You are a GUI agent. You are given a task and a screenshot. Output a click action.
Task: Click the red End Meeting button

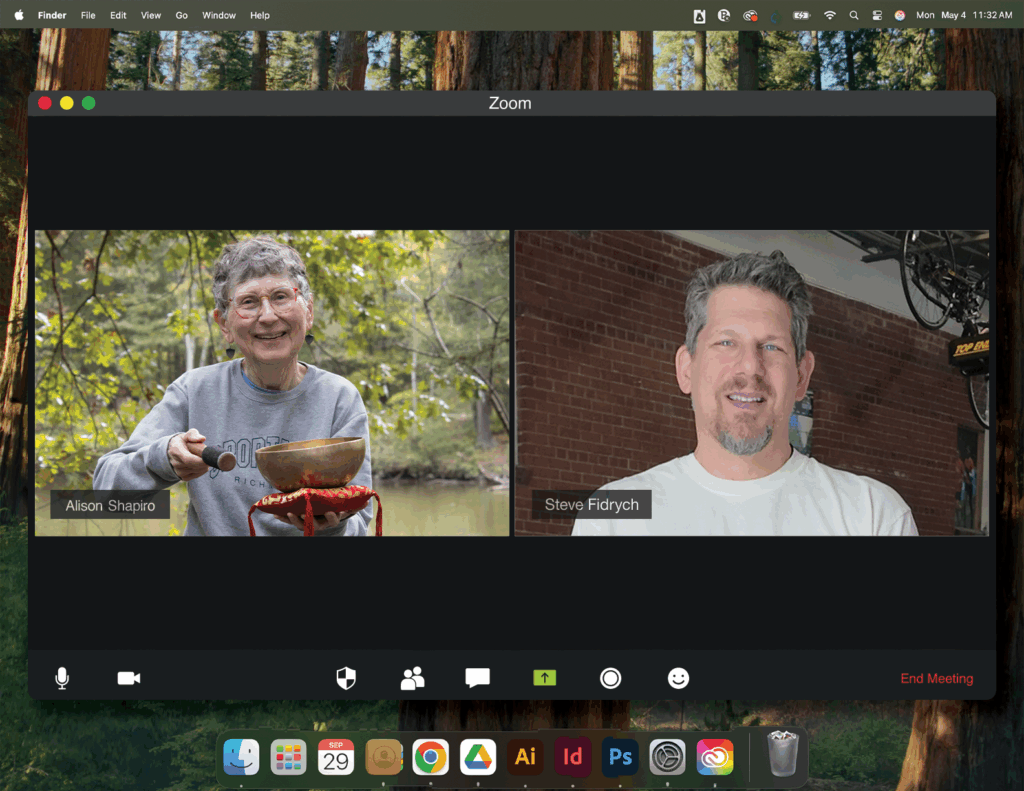tap(936, 679)
